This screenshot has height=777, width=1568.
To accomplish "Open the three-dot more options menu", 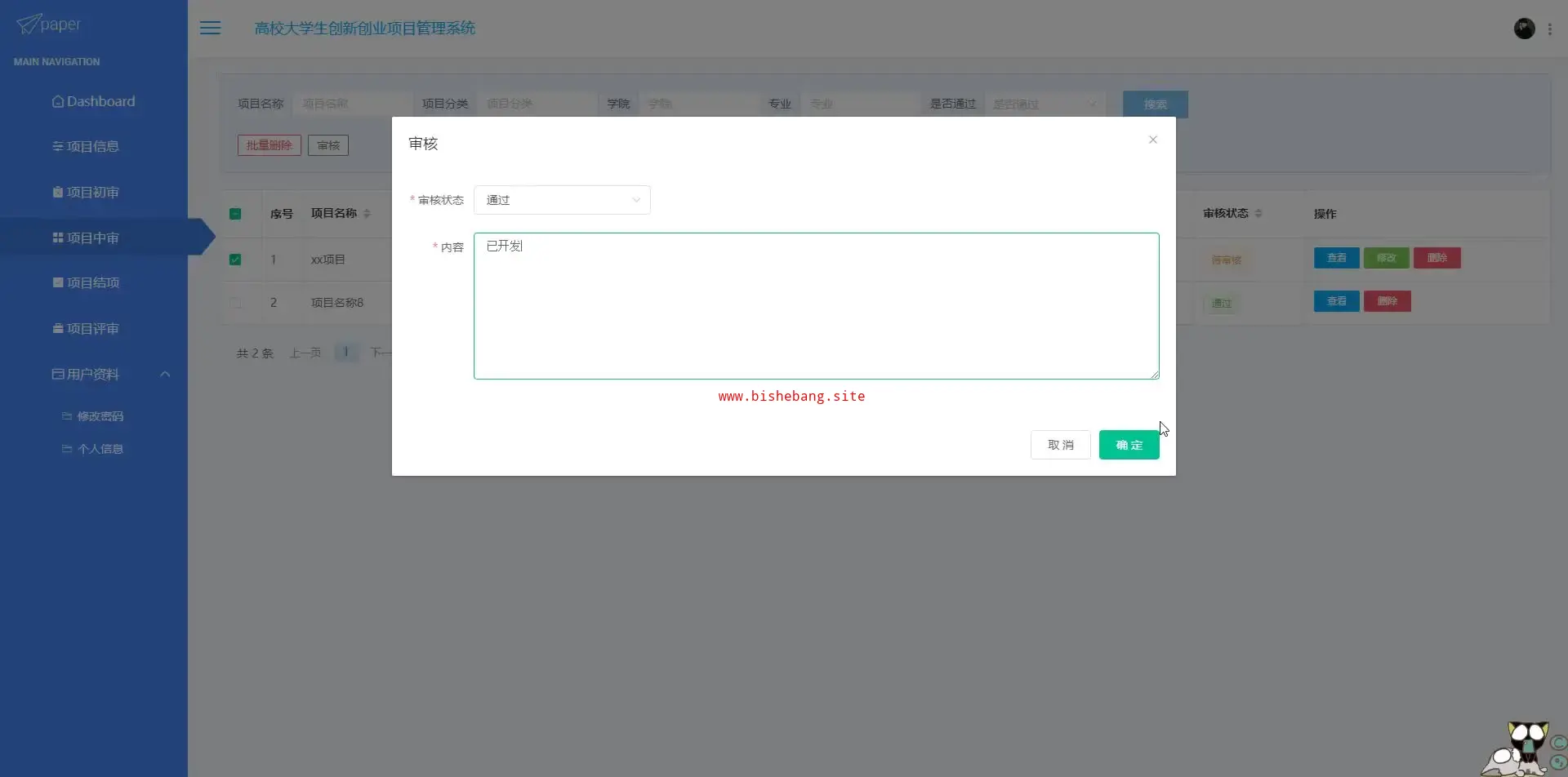I will (1549, 29).
